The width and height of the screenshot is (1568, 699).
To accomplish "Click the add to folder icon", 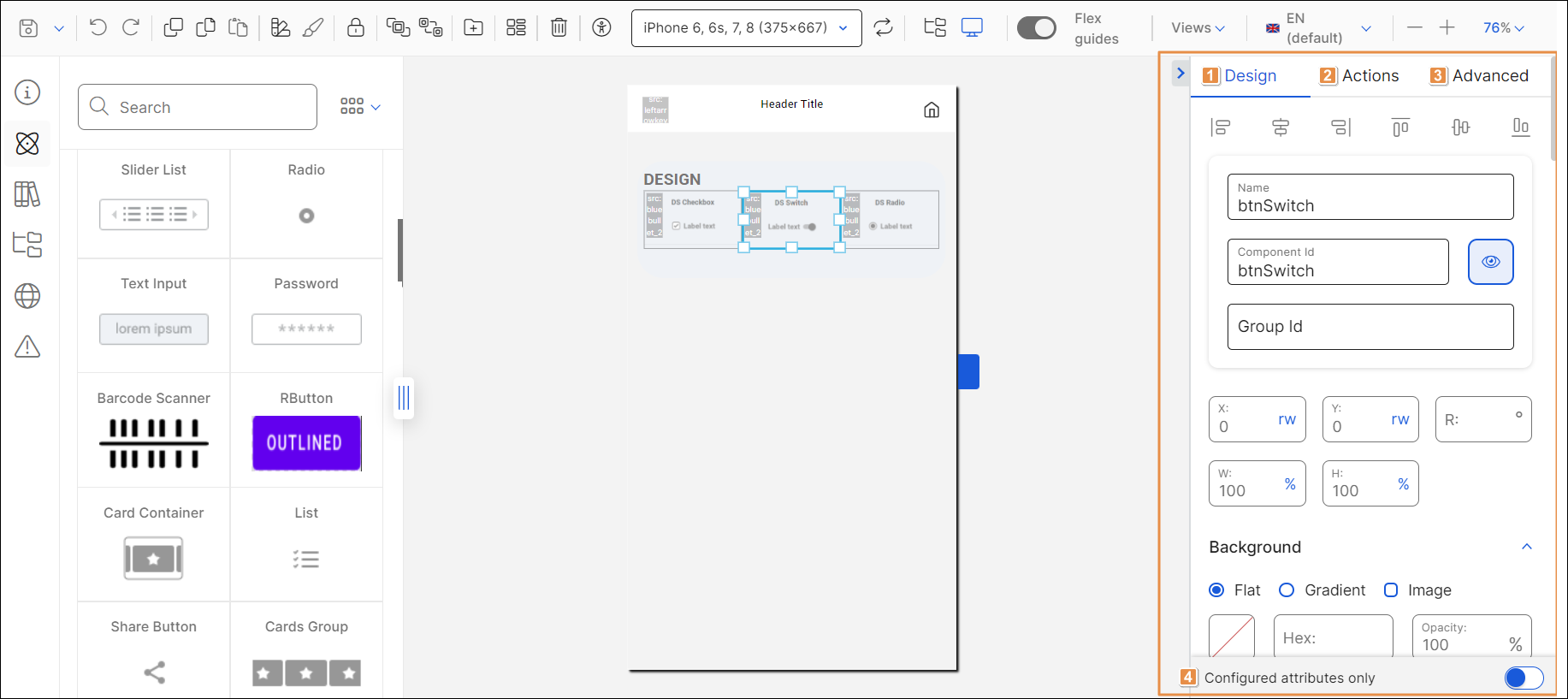I will pyautogui.click(x=473, y=27).
